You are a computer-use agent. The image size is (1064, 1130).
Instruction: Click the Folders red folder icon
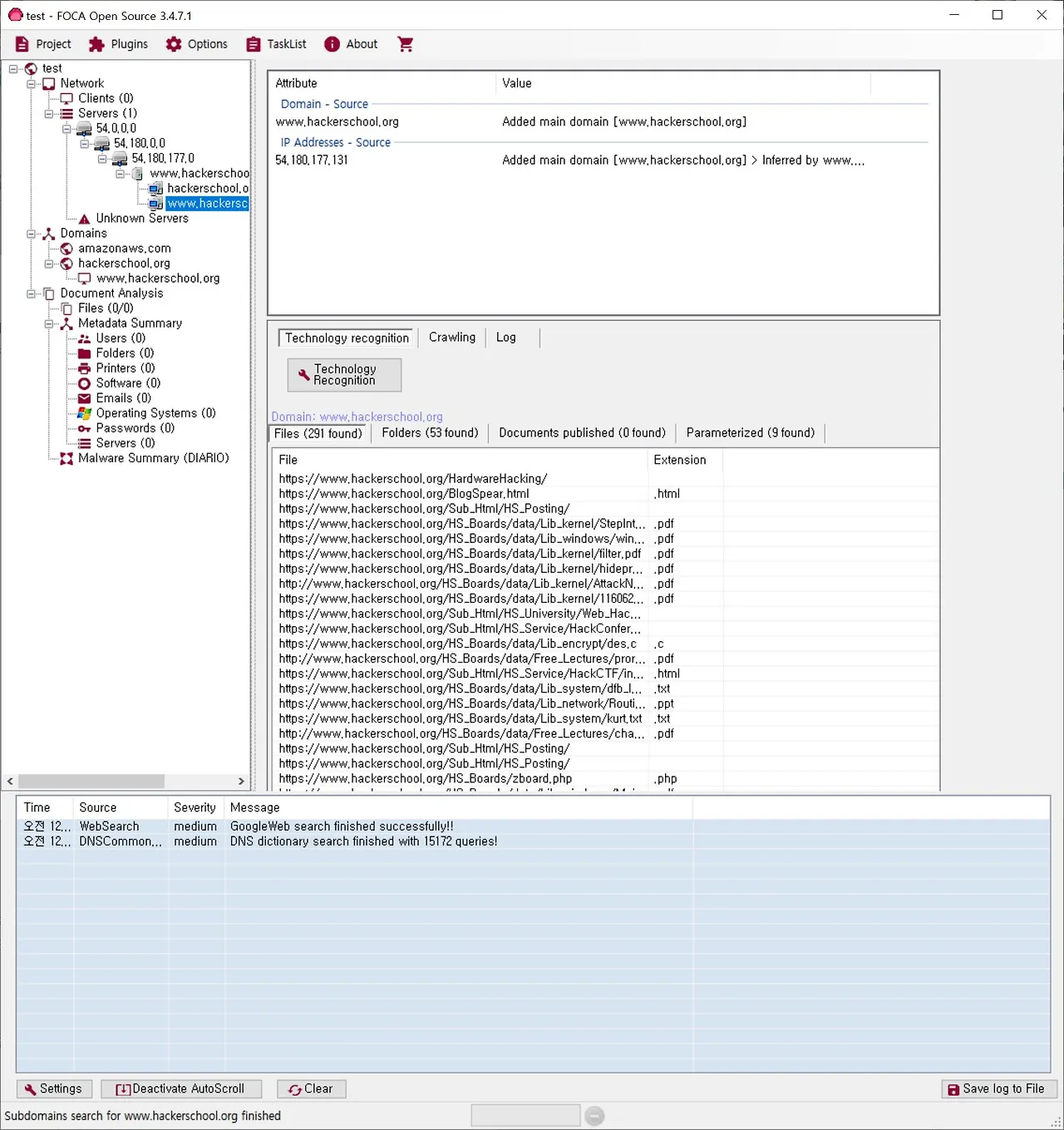coord(84,353)
